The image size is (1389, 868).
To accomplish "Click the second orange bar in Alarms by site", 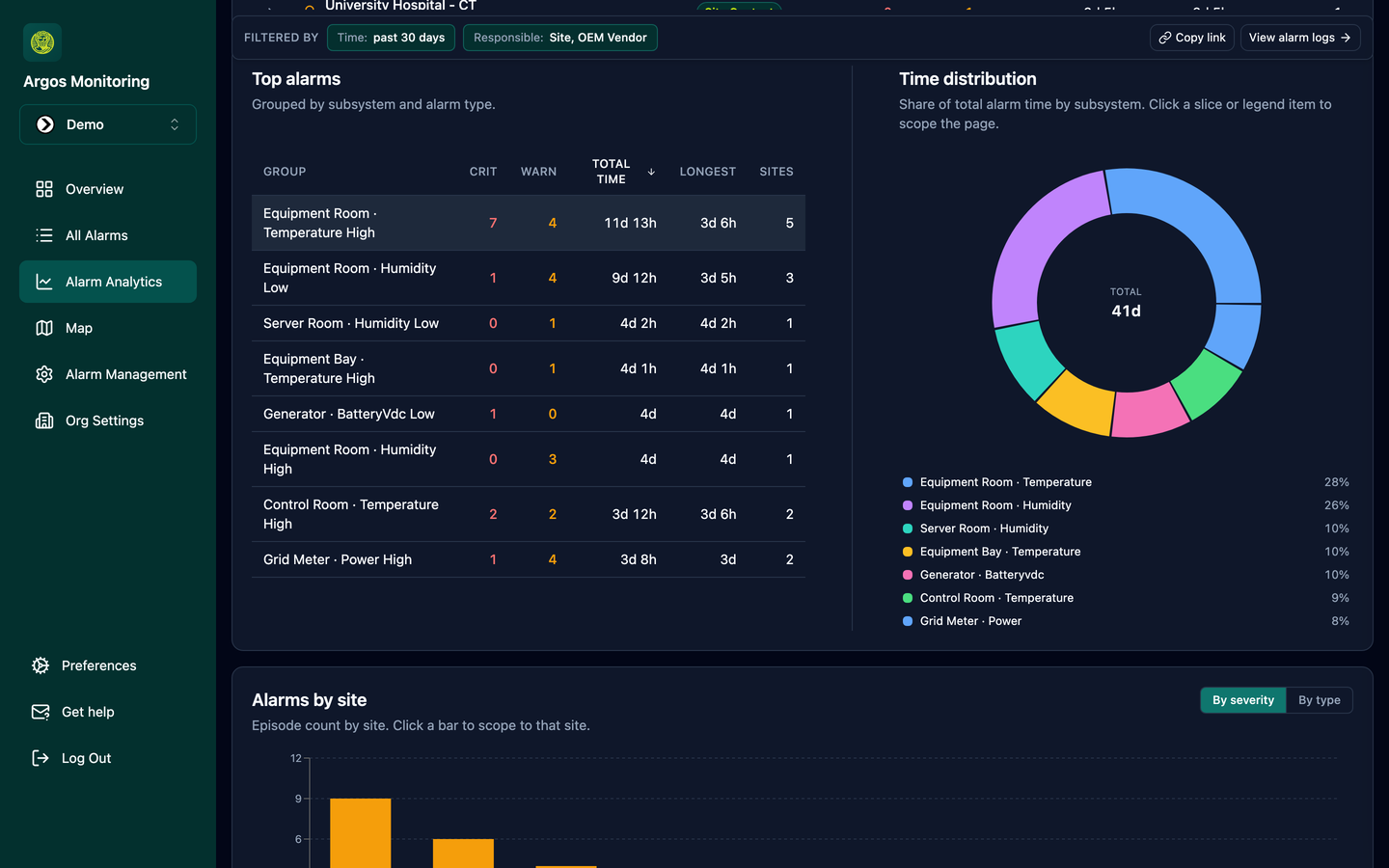I will click(x=463, y=854).
